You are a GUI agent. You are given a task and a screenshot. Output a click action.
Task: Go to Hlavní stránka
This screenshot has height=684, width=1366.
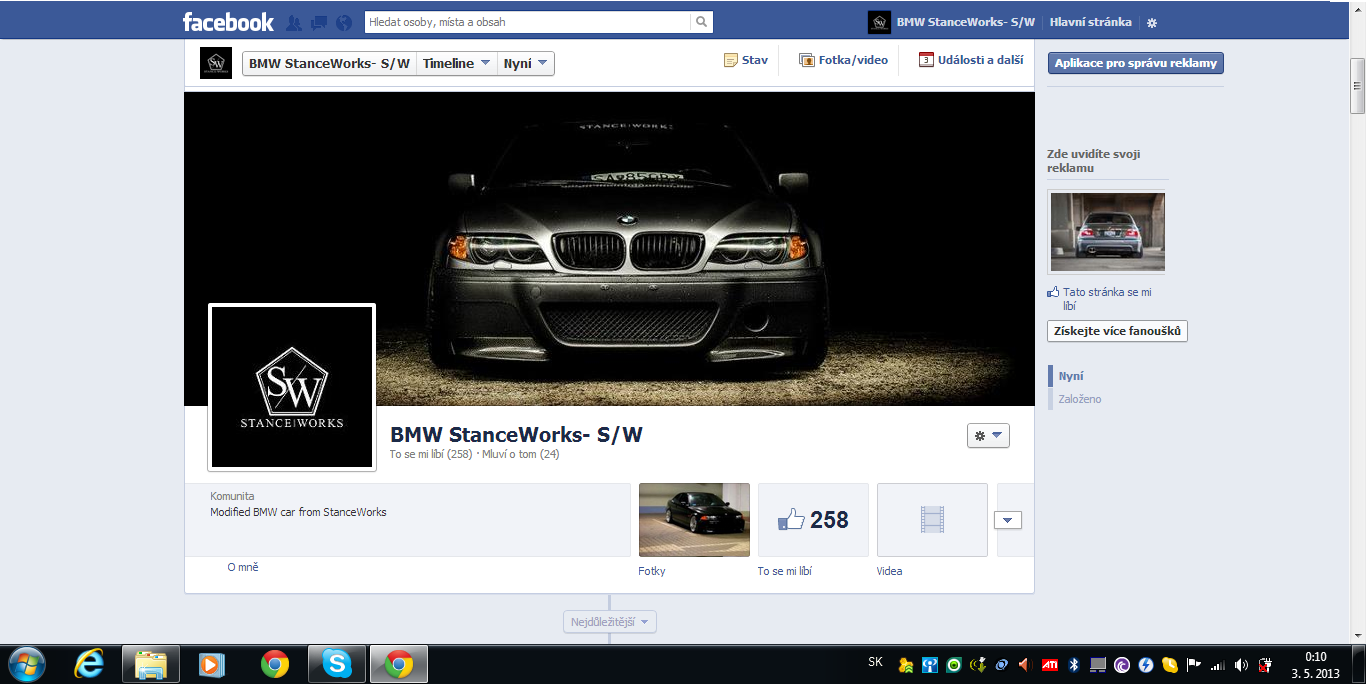click(x=1090, y=22)
